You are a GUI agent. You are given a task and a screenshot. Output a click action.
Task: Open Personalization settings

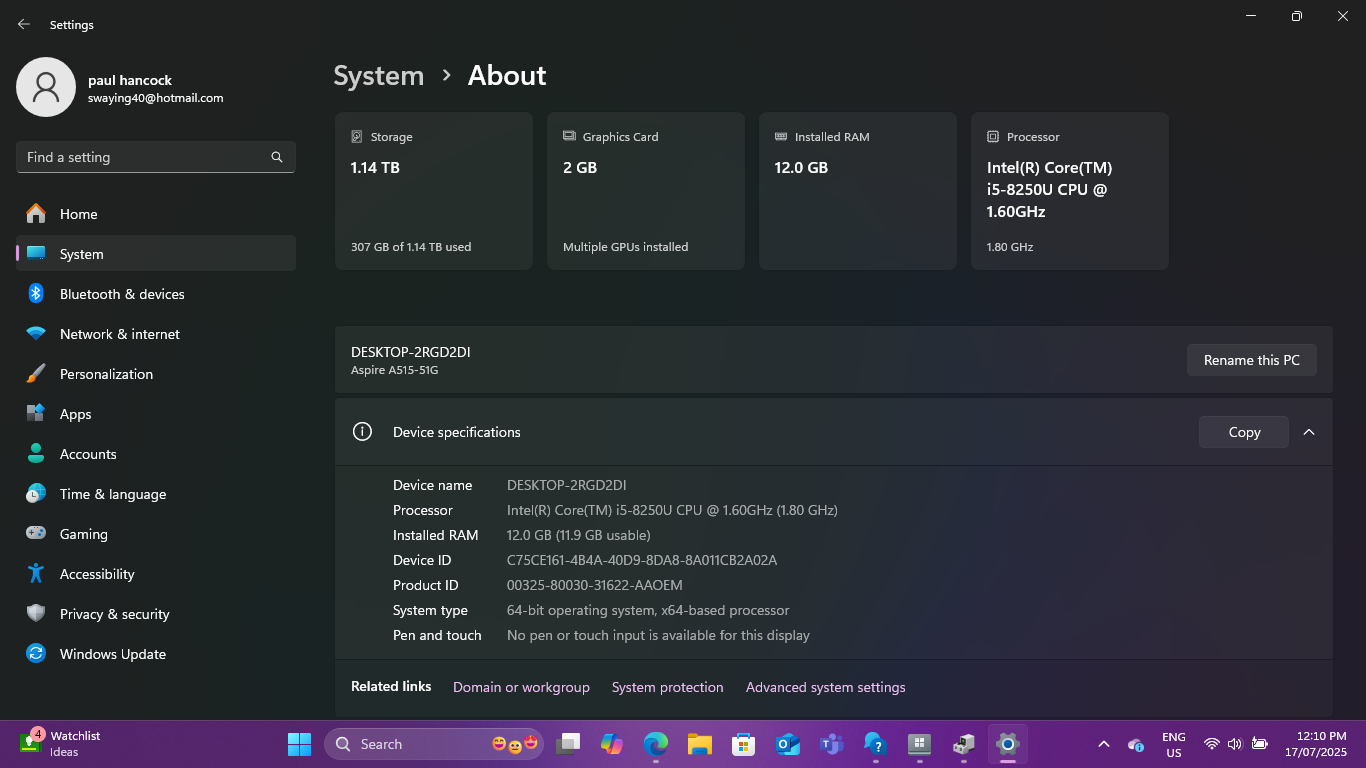(x=156, y=374)
